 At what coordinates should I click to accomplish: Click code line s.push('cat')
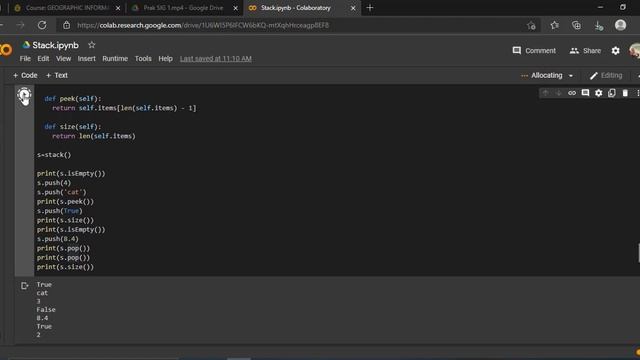click(x=62, y=192)
